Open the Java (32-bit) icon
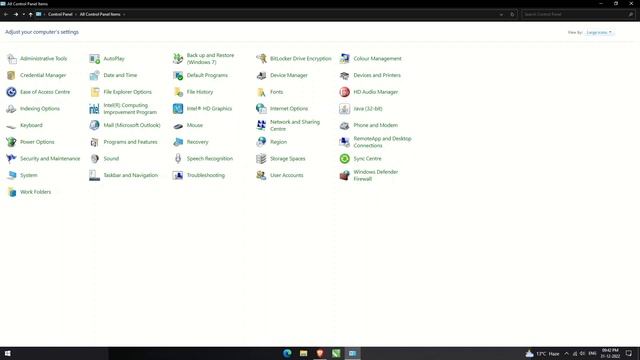The height and width of the screenshot is (360, 640). [344, 109]
